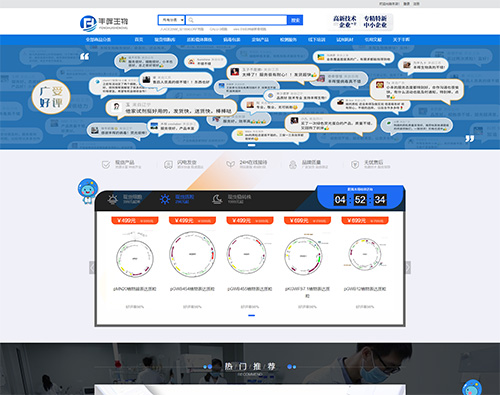This screenshot has width=500, height=395.
Task: Open the pGWB454 plasmid map thumbnail
Action: (x=192, y=254)
